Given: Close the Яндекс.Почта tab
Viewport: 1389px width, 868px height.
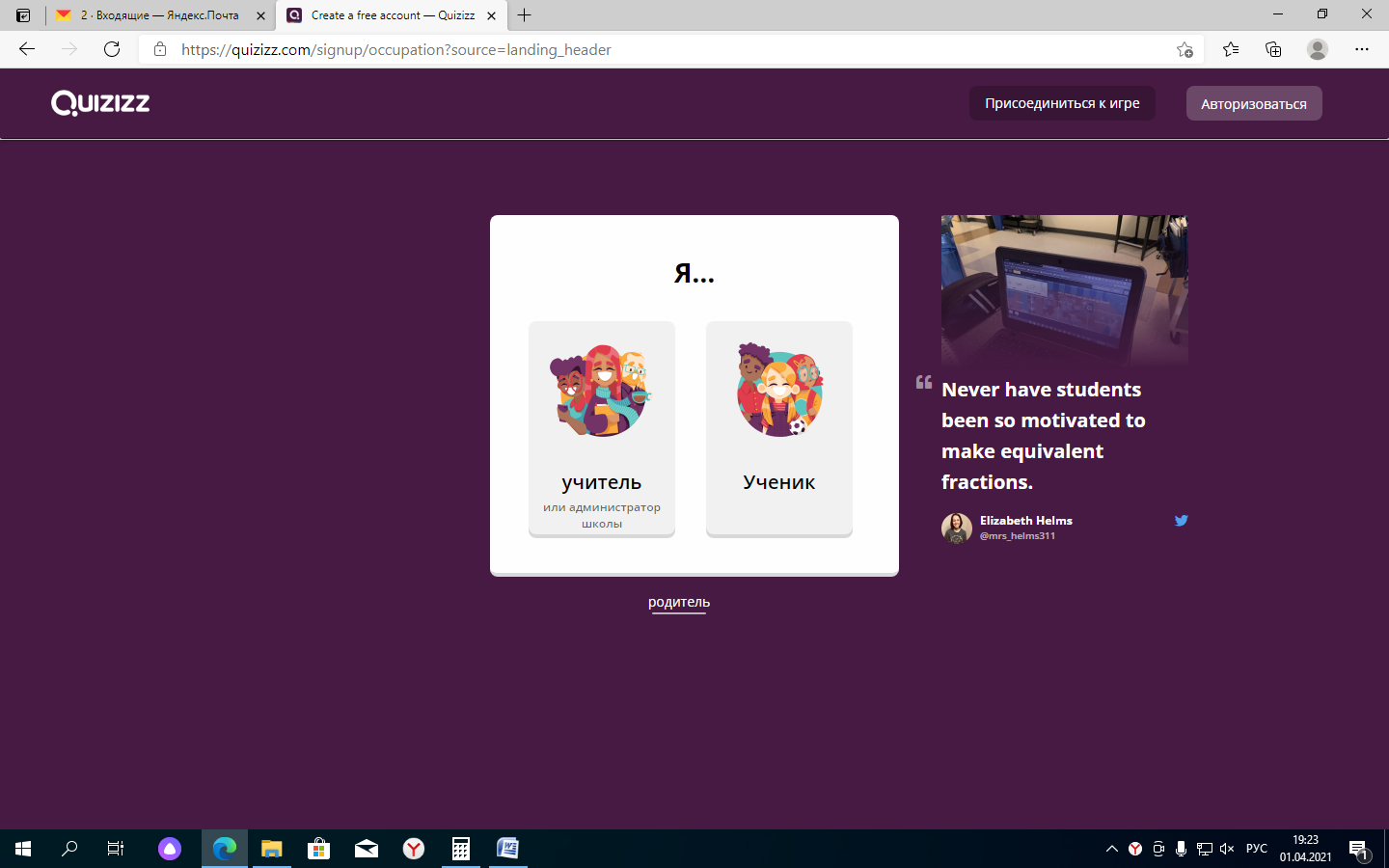Looking at the screenshot, I should (260, 15).
